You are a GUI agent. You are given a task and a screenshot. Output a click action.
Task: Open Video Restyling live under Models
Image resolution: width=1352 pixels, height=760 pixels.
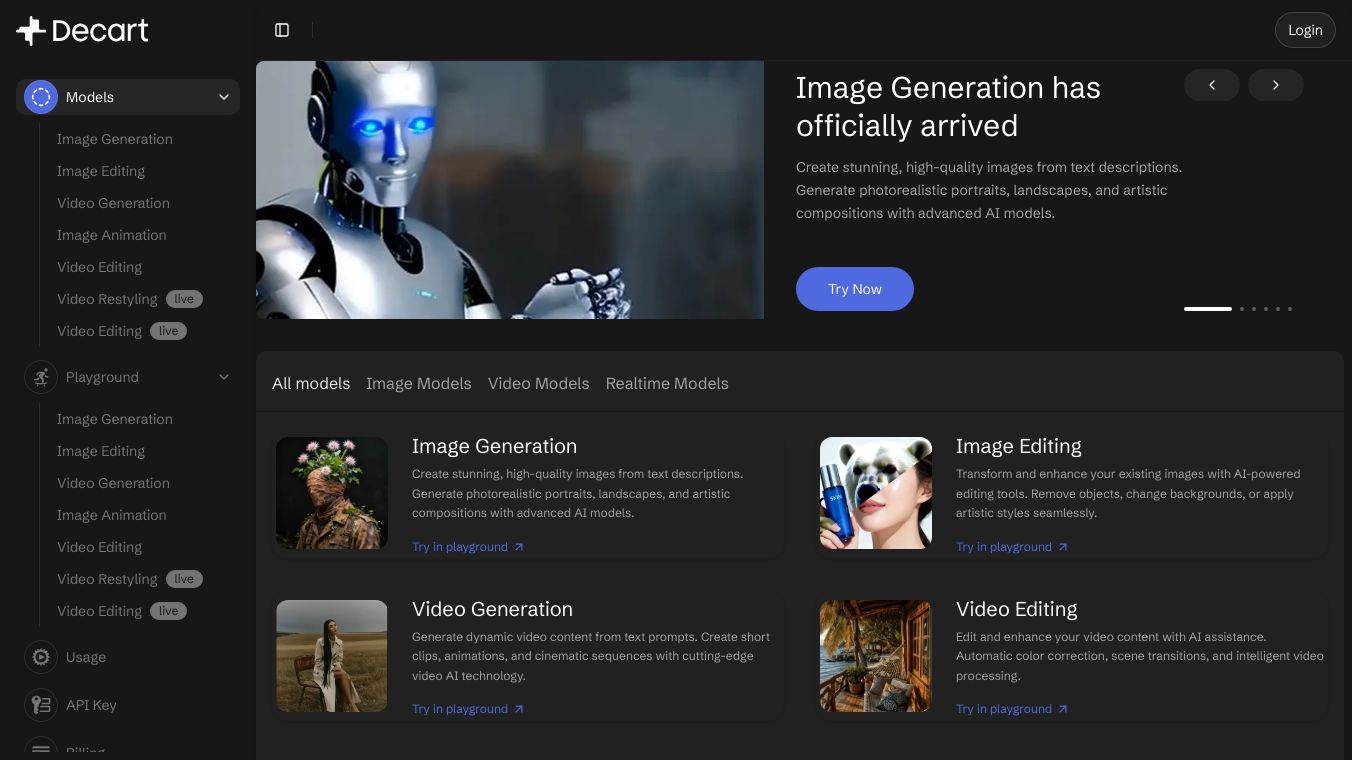pyautogui.click(x=107, y=299)
